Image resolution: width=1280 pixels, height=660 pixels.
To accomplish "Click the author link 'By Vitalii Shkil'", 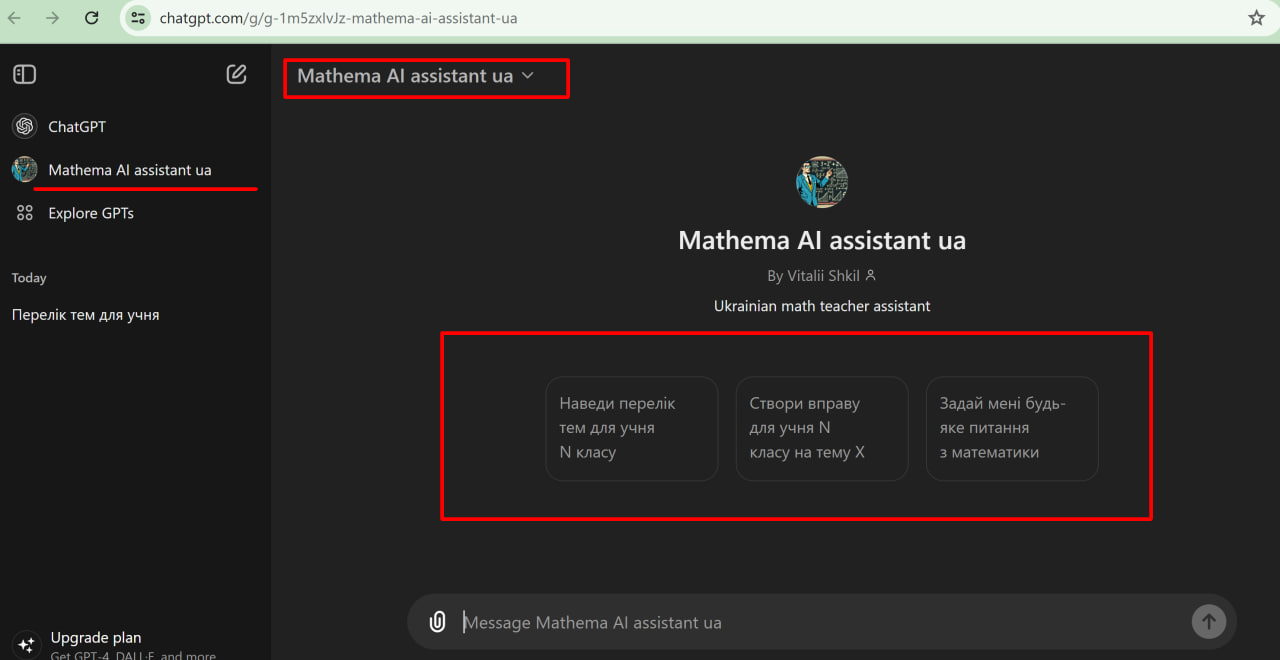I will (822, 275).
